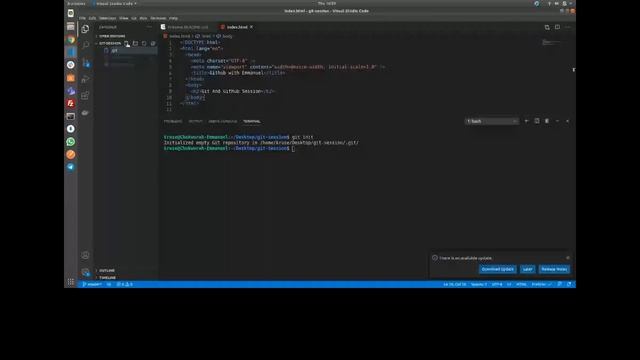Screen dimensions: 640x360
Task: Open the Edit menu
Action: click(x=92, y=18)
